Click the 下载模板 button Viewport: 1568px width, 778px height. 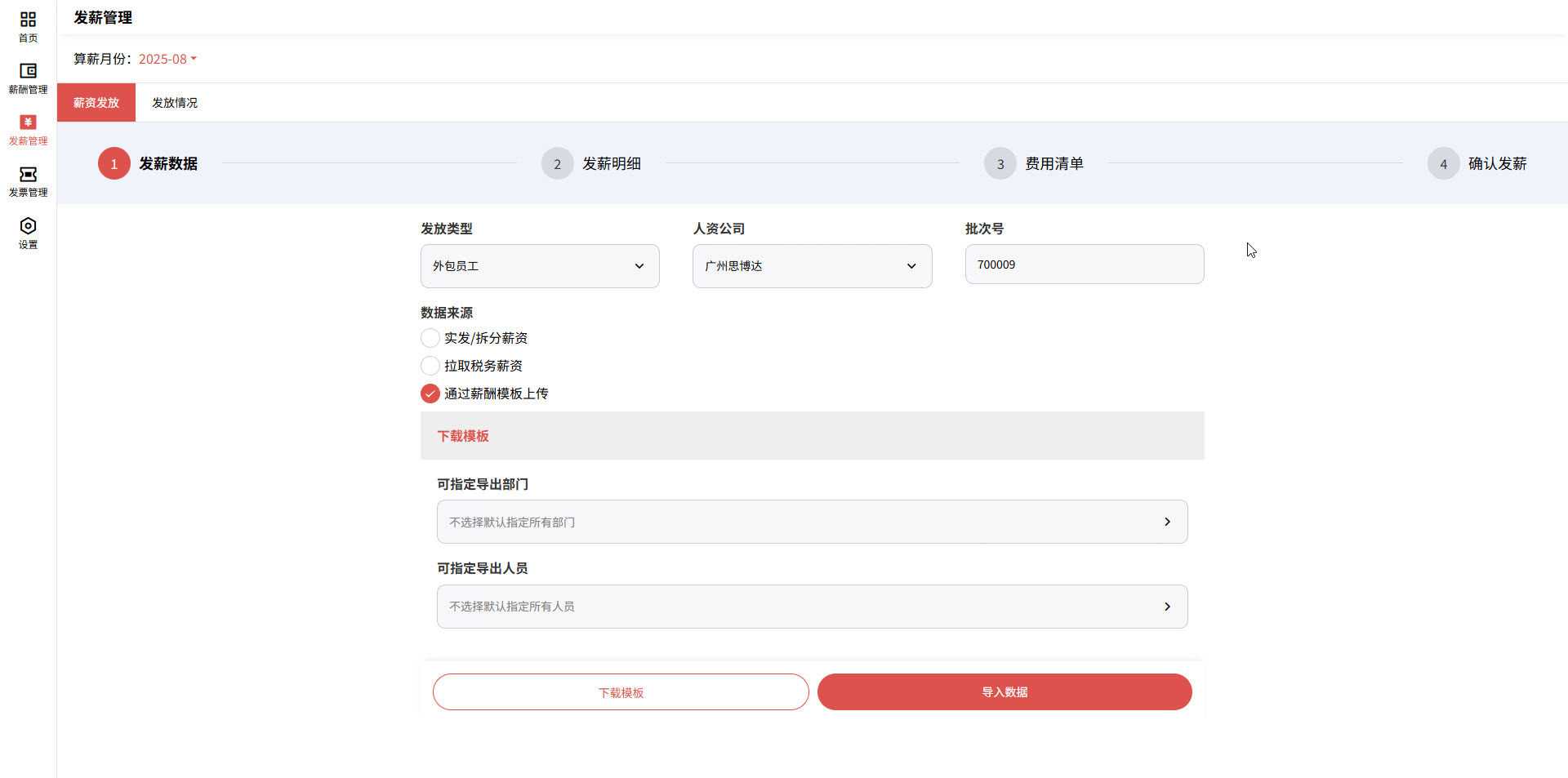[620, 691]
